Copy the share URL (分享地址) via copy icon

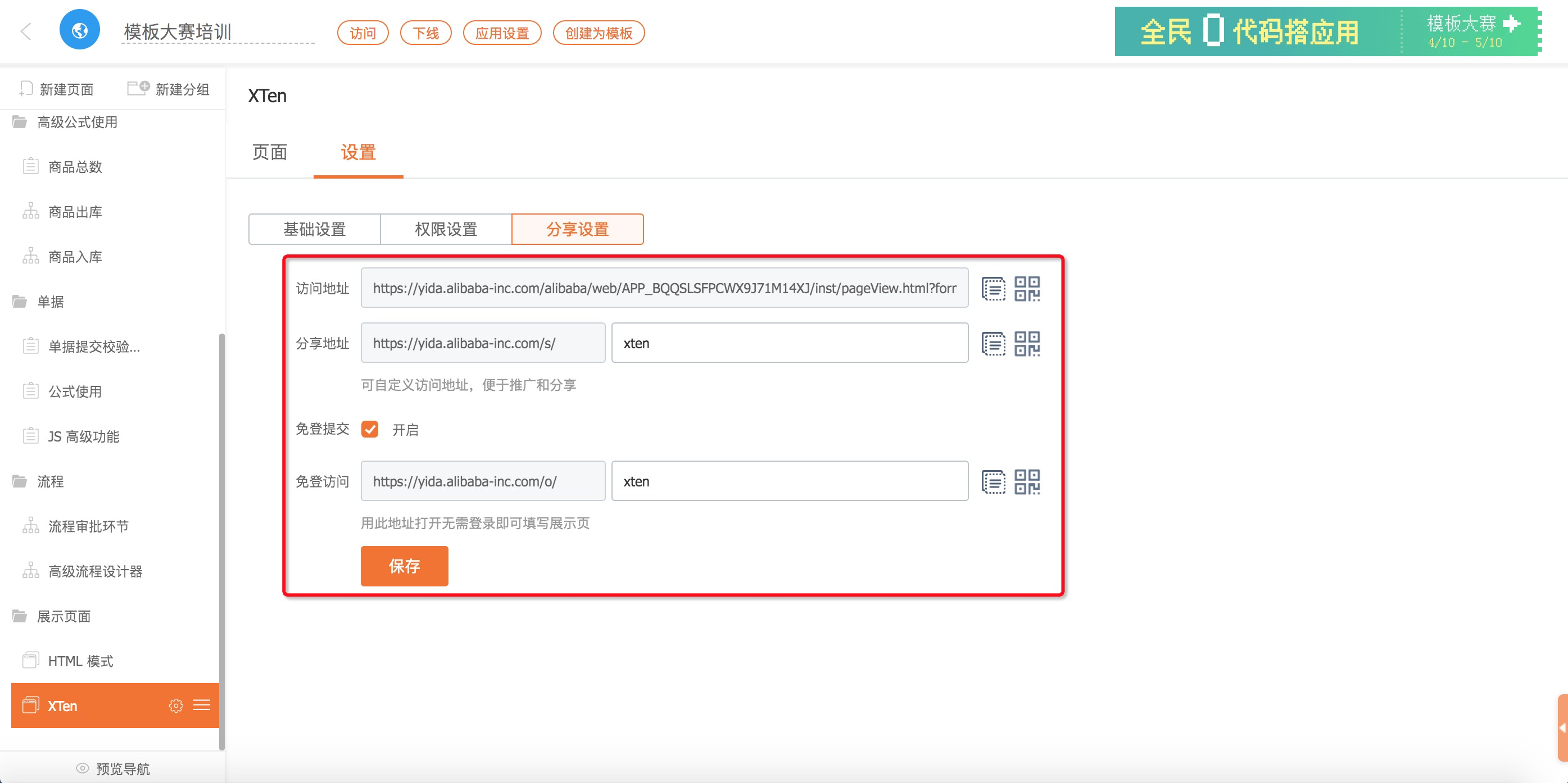pos(993,344)
